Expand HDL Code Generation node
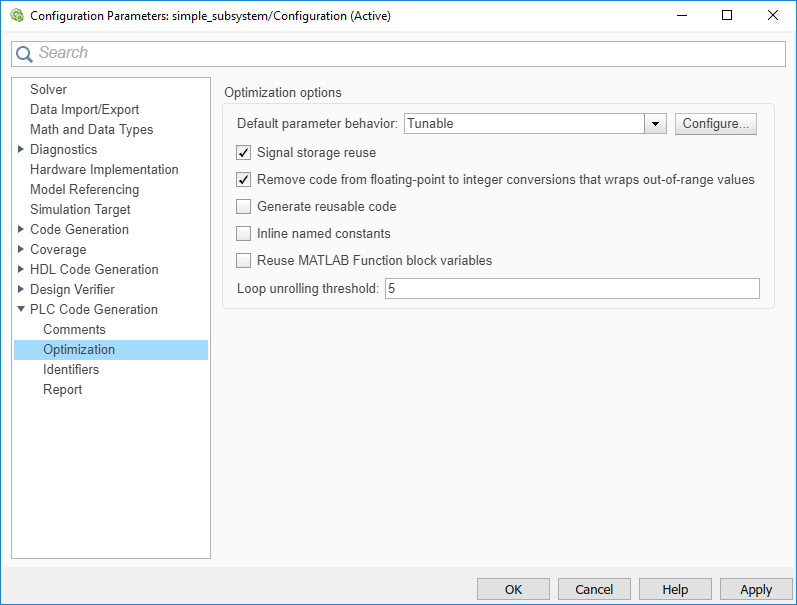The height and width of the screenshot is (605, 797). pyautogui.click(x=21, y=269)
